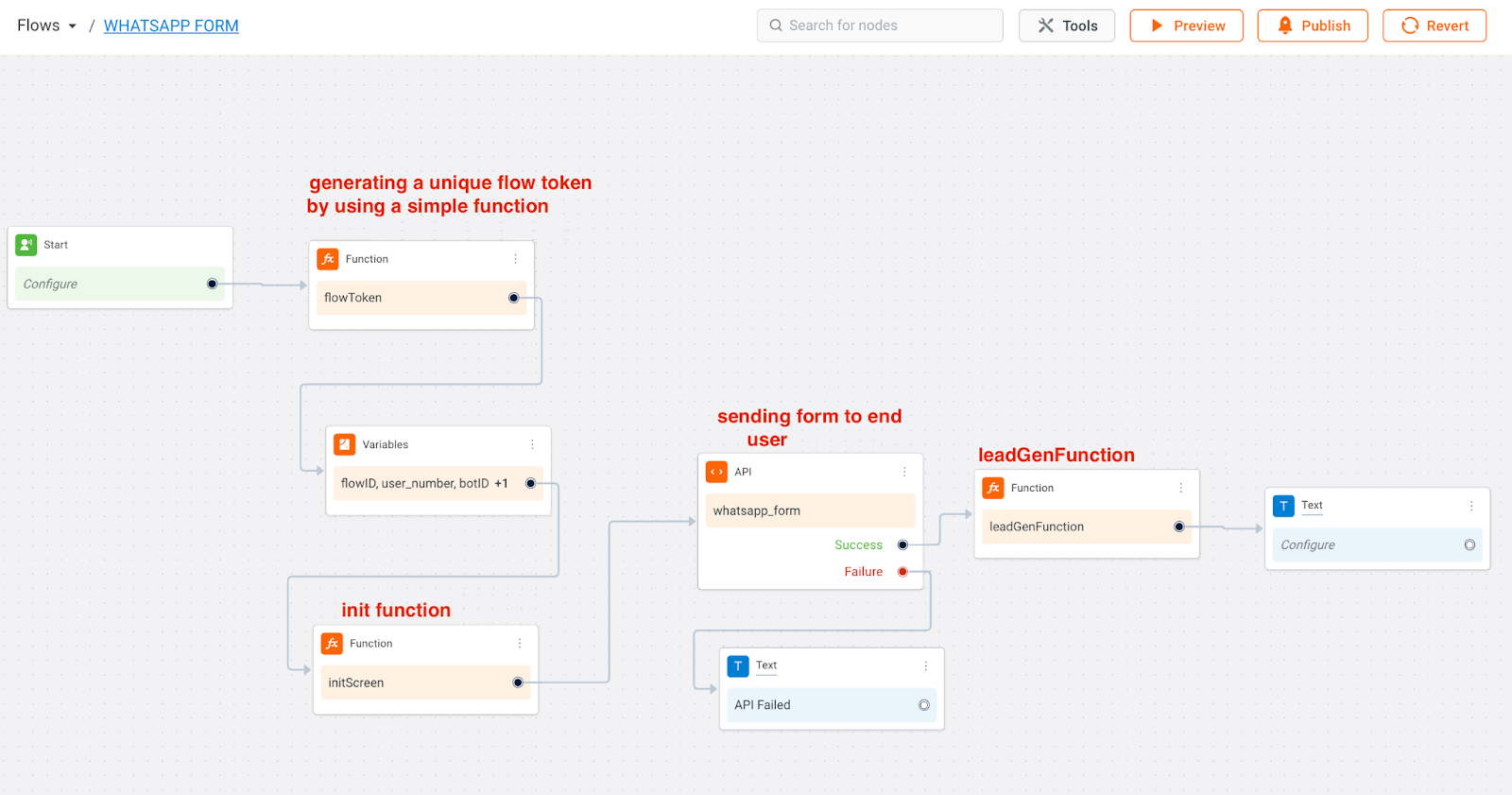Click the Start node green icon

tap(26, 245)
